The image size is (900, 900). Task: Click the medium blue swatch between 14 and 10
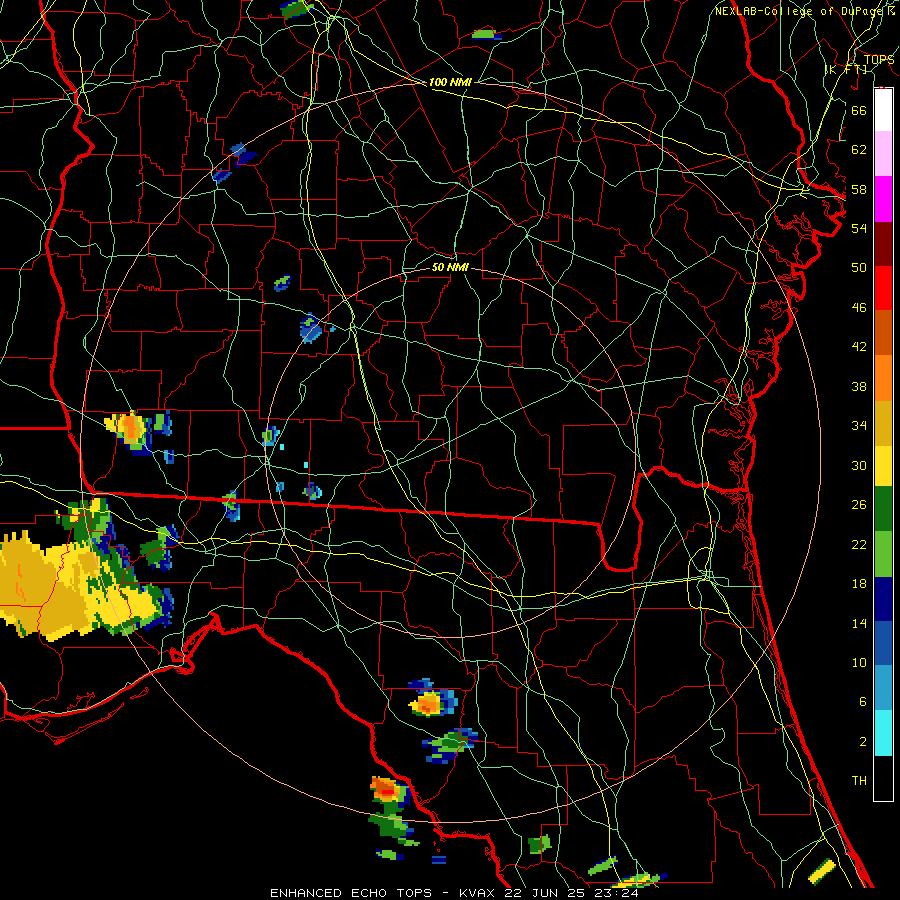pyautogui.click(x=883, y=643)
